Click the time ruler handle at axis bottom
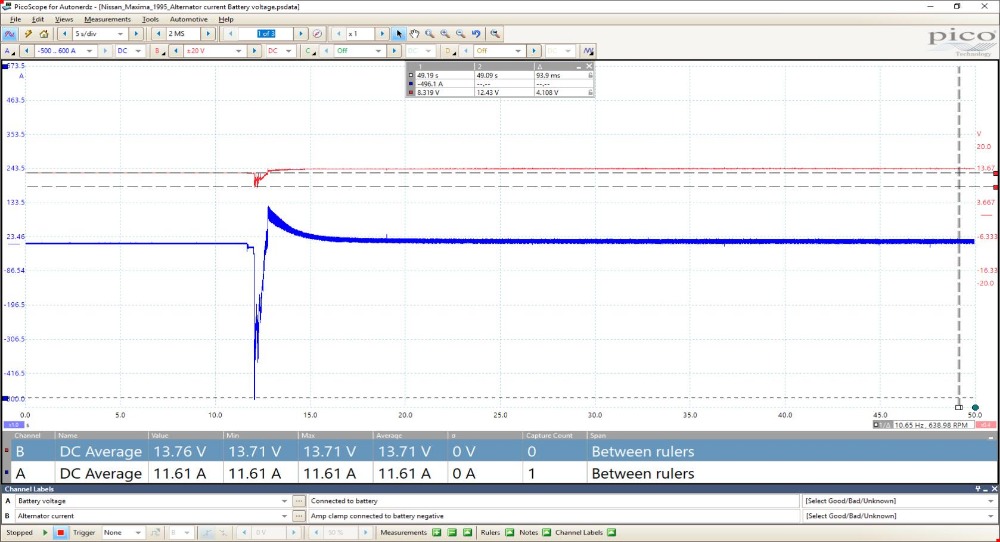1000x542 pixels. click(958, 407)
